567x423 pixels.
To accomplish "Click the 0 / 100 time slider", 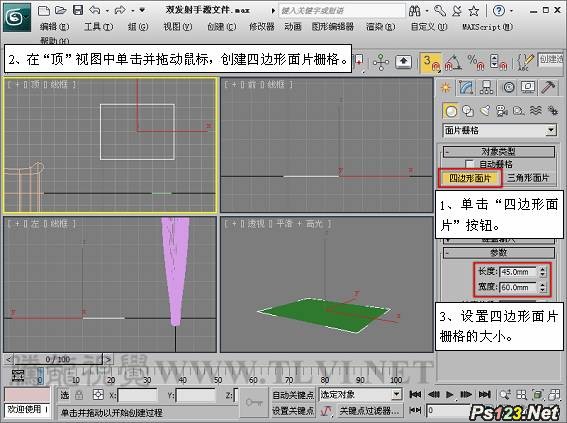I will [57, 359].
